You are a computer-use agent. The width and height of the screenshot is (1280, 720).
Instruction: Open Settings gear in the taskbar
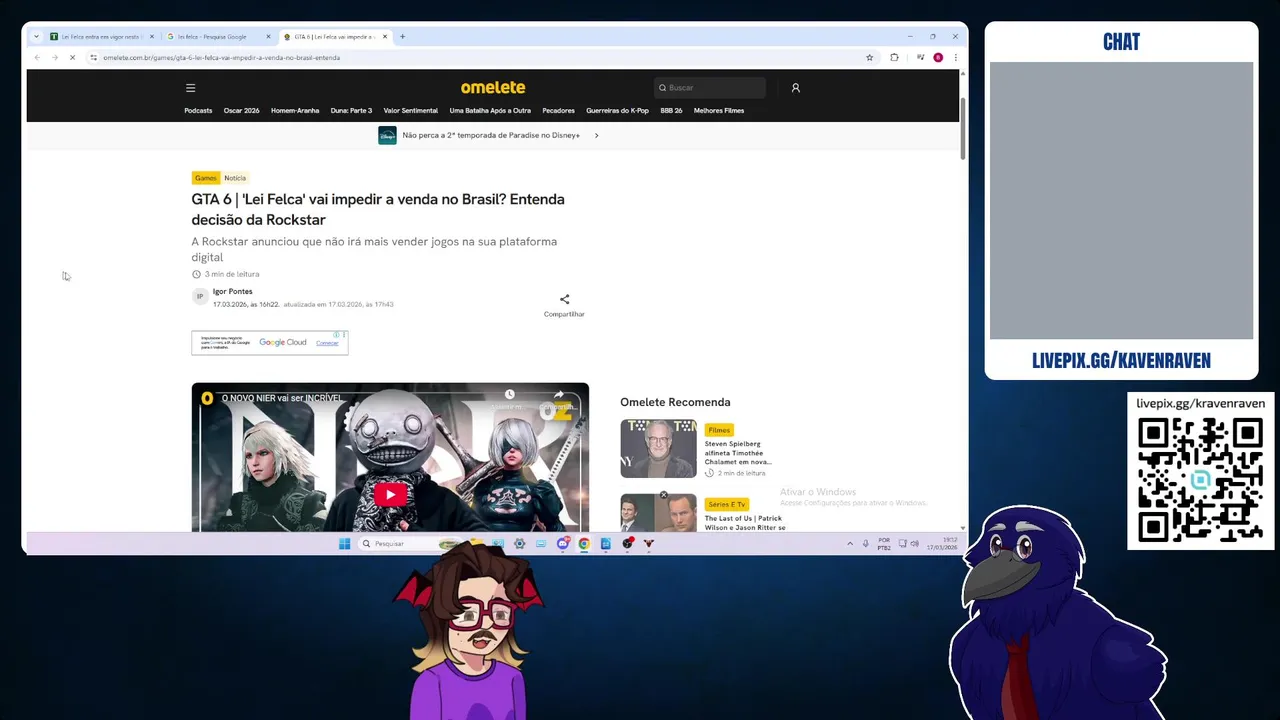519,544
